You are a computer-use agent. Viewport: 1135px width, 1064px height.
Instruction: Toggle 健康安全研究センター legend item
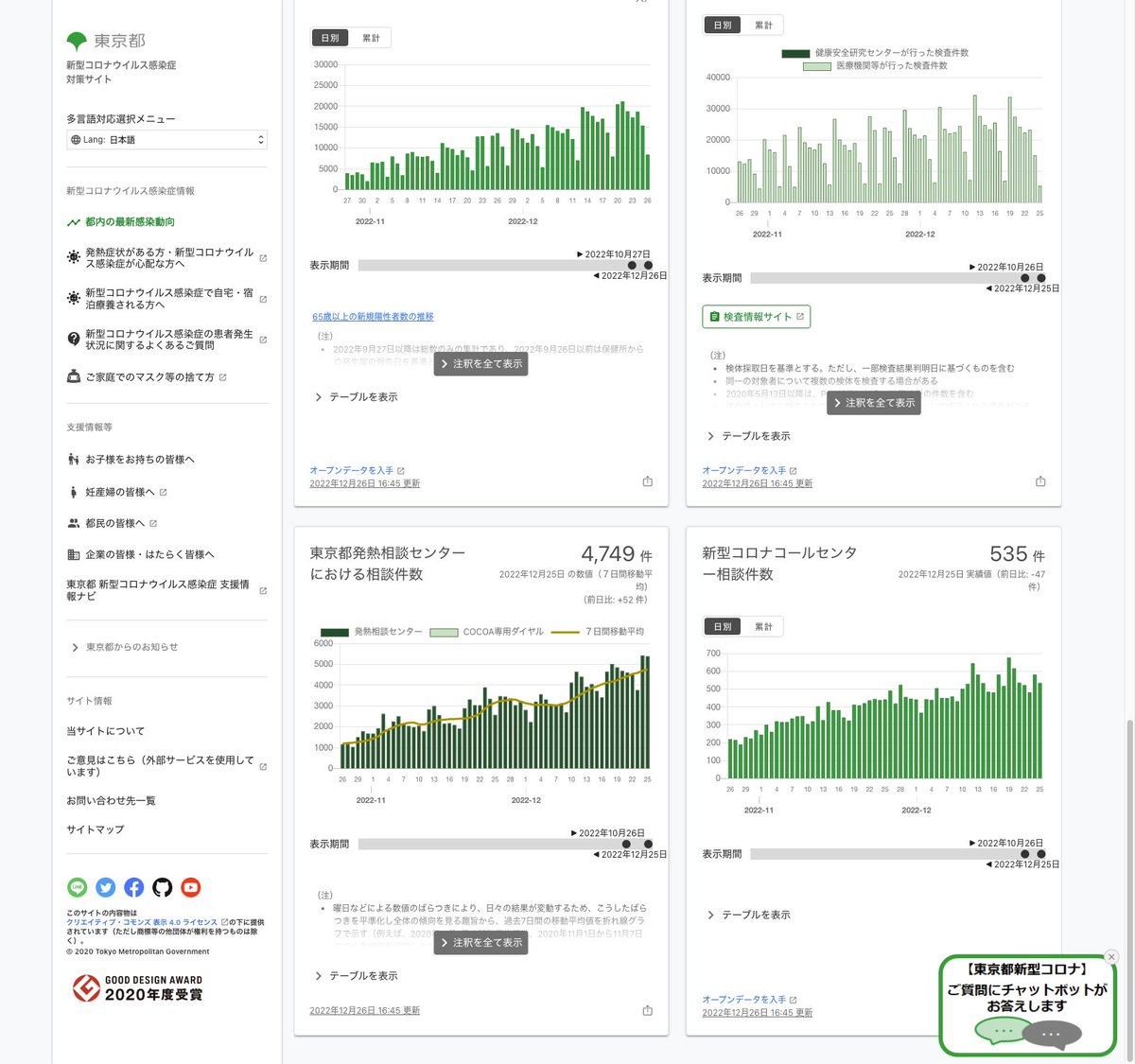875,53
